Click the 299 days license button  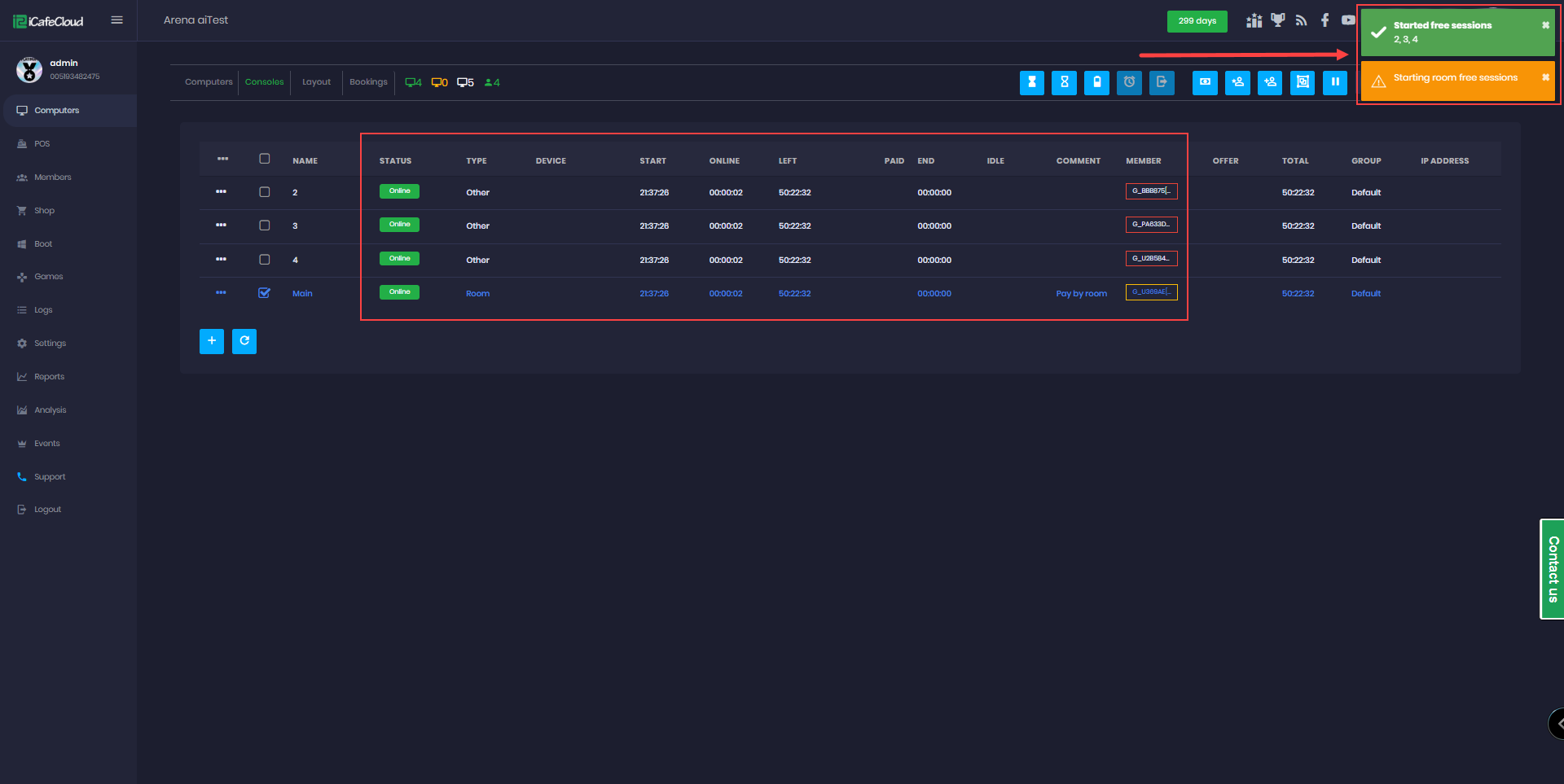[1197, 21]
